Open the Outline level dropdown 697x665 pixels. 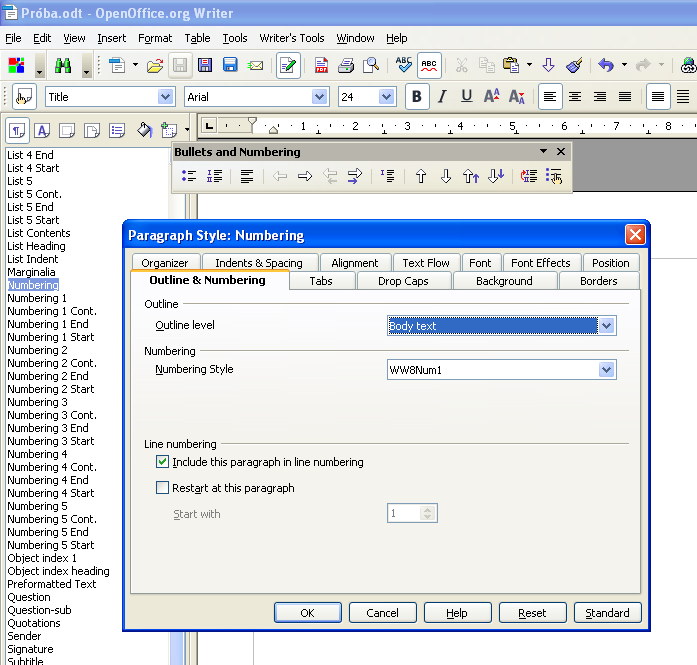tap(606, 326)
